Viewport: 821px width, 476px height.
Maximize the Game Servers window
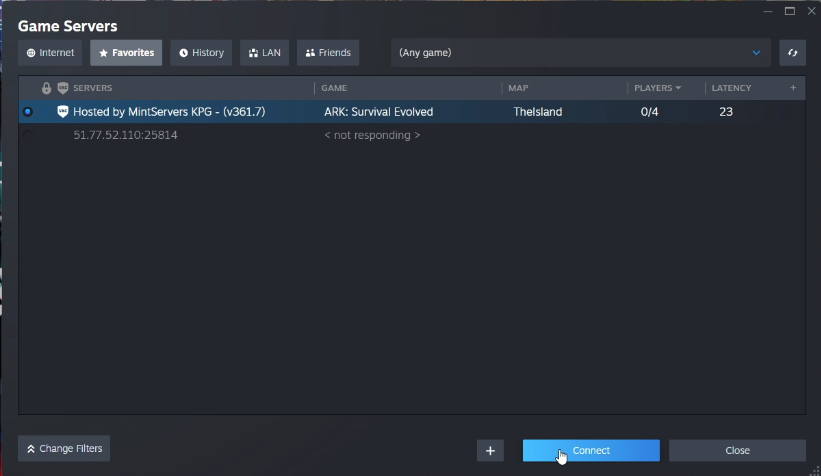pyautogui.click(x=790, y=11)
